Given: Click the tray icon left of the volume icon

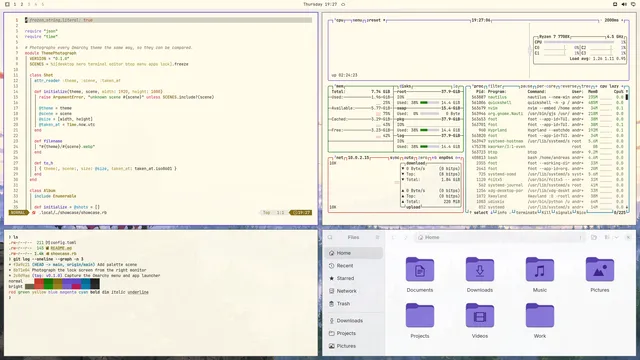Looking at the screenshot, I should 615,4.
